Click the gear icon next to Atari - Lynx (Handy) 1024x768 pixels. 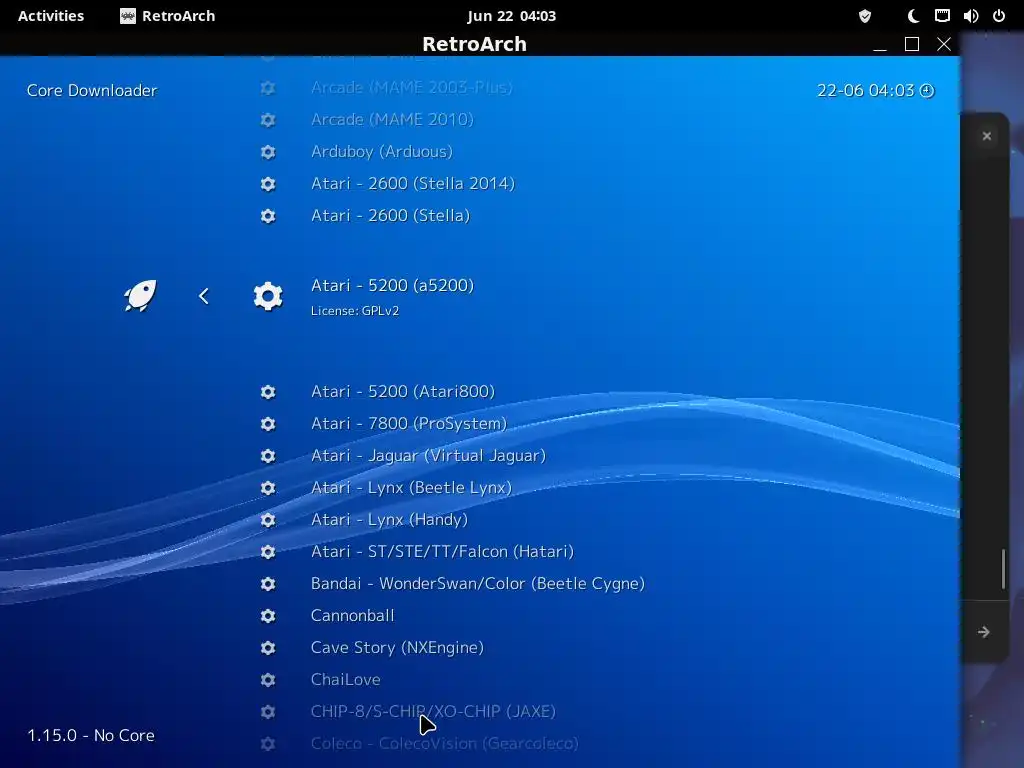pos(268,519)
